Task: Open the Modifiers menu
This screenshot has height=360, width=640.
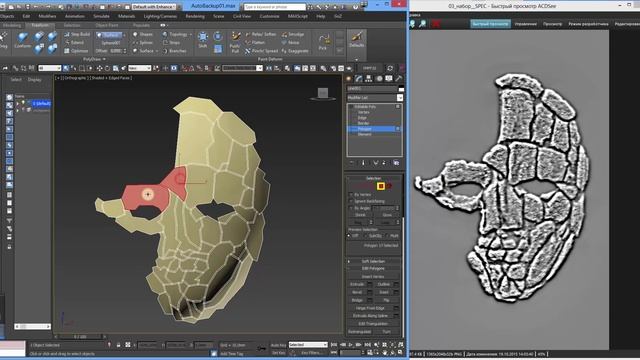Action: pyautogui.click(x=47, y=16)
